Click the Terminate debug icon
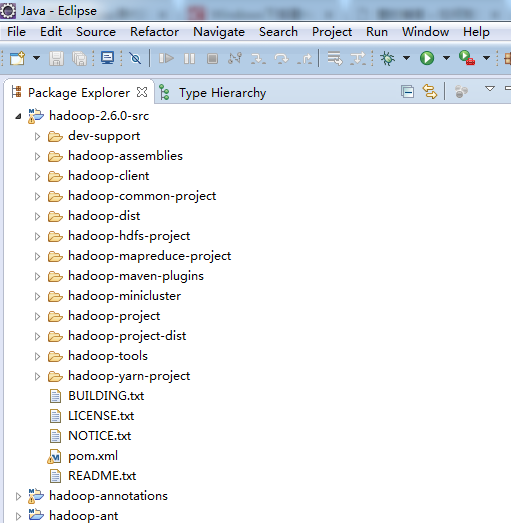 pos(212,59)
